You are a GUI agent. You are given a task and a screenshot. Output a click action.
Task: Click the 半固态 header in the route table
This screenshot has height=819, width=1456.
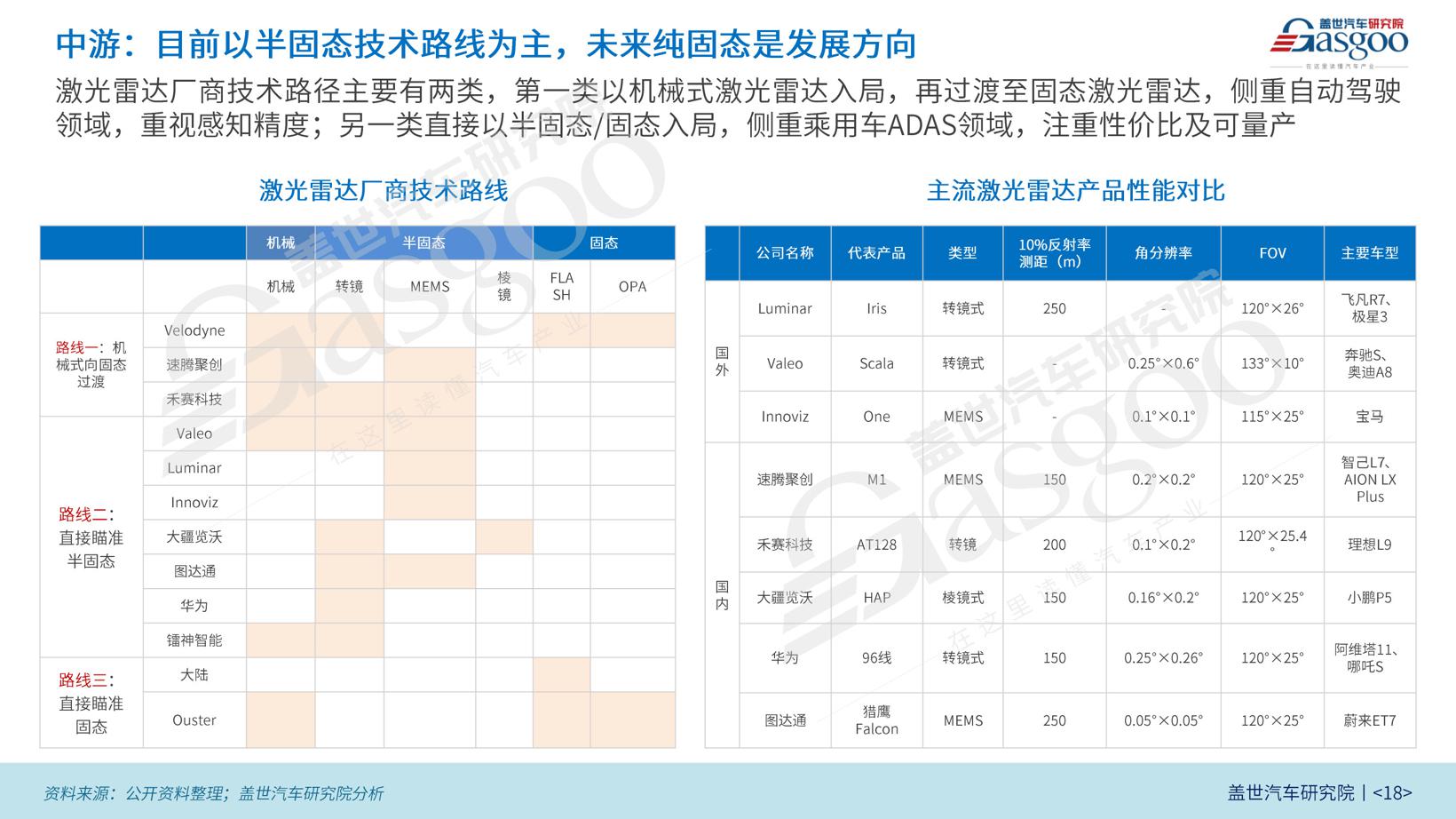pos(423,243)
